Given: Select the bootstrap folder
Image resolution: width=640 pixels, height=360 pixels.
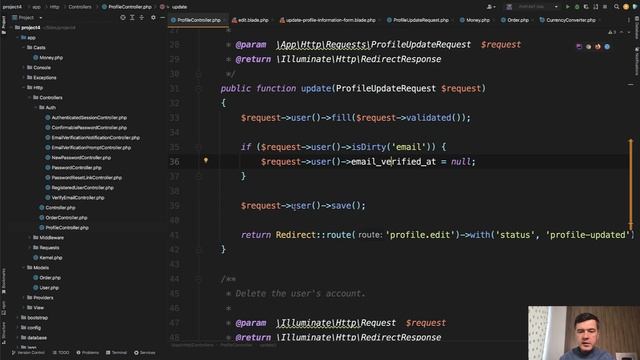Looking at the screenshot, I should [x=34, y=318].
